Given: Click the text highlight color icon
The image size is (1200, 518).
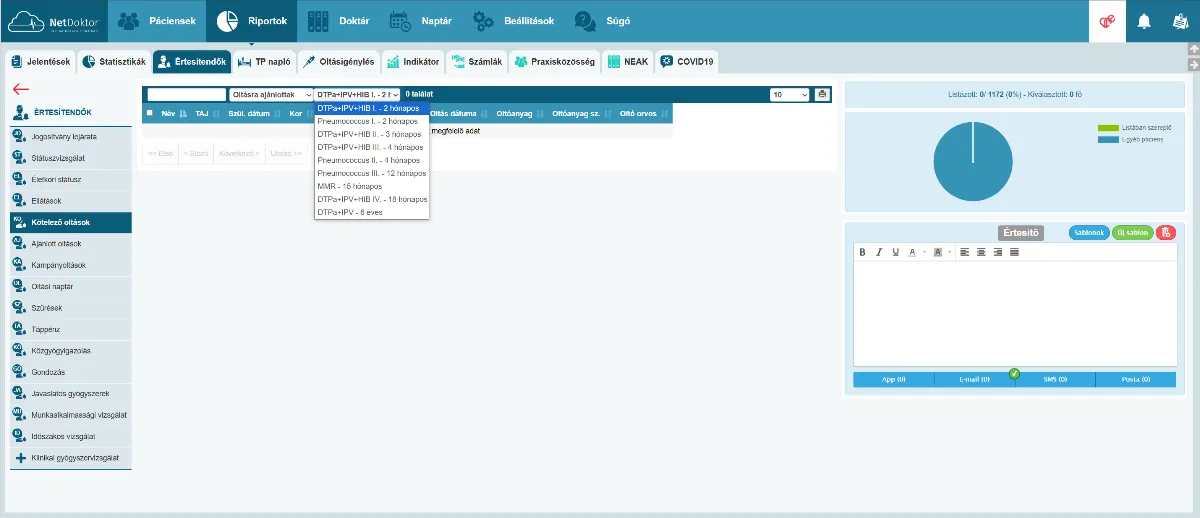Looking at the screenshot, I should (x=938, y=252).
